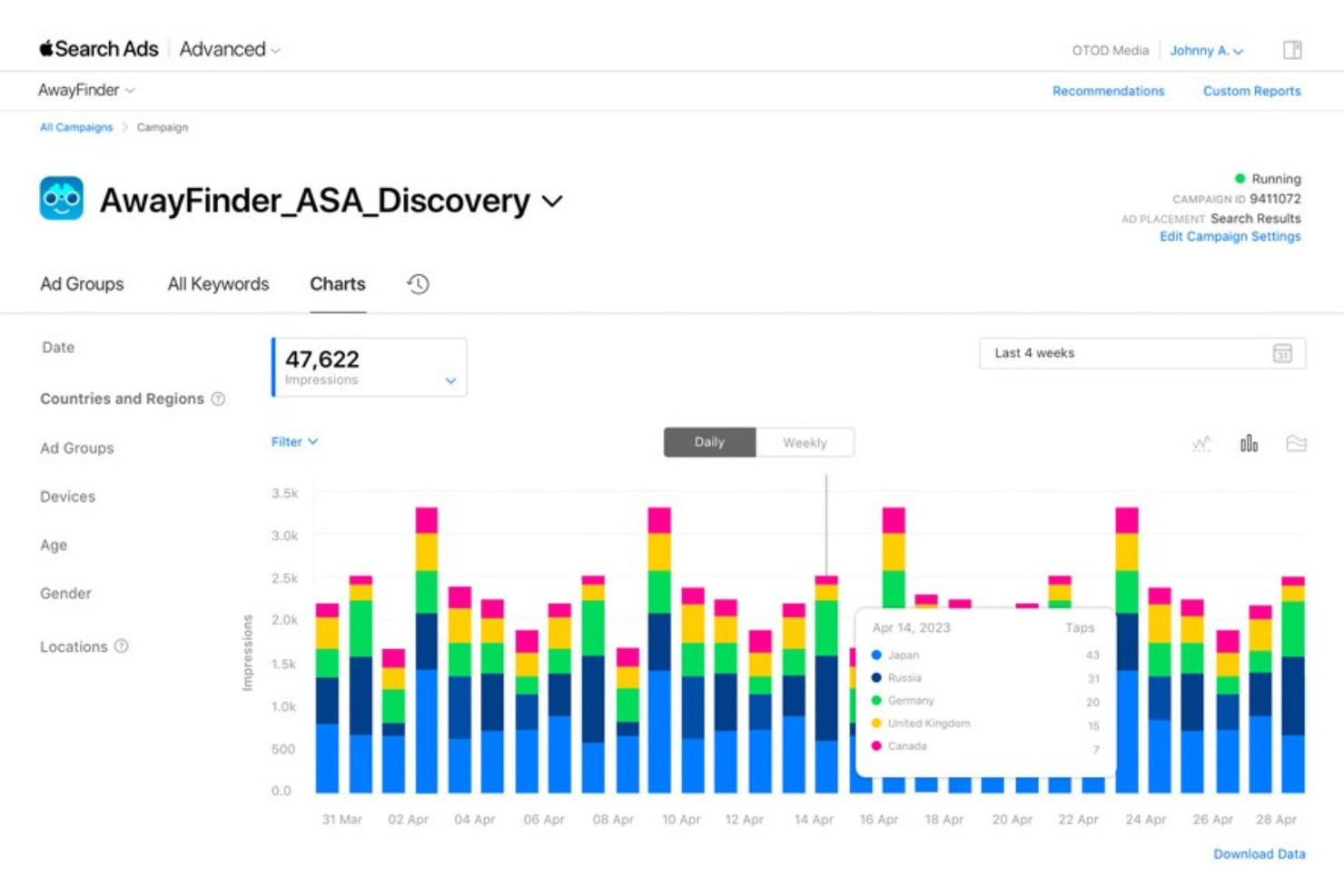Click the Russia dark blue legend dot
1344x896 pixels.
[x=876, y=677]
